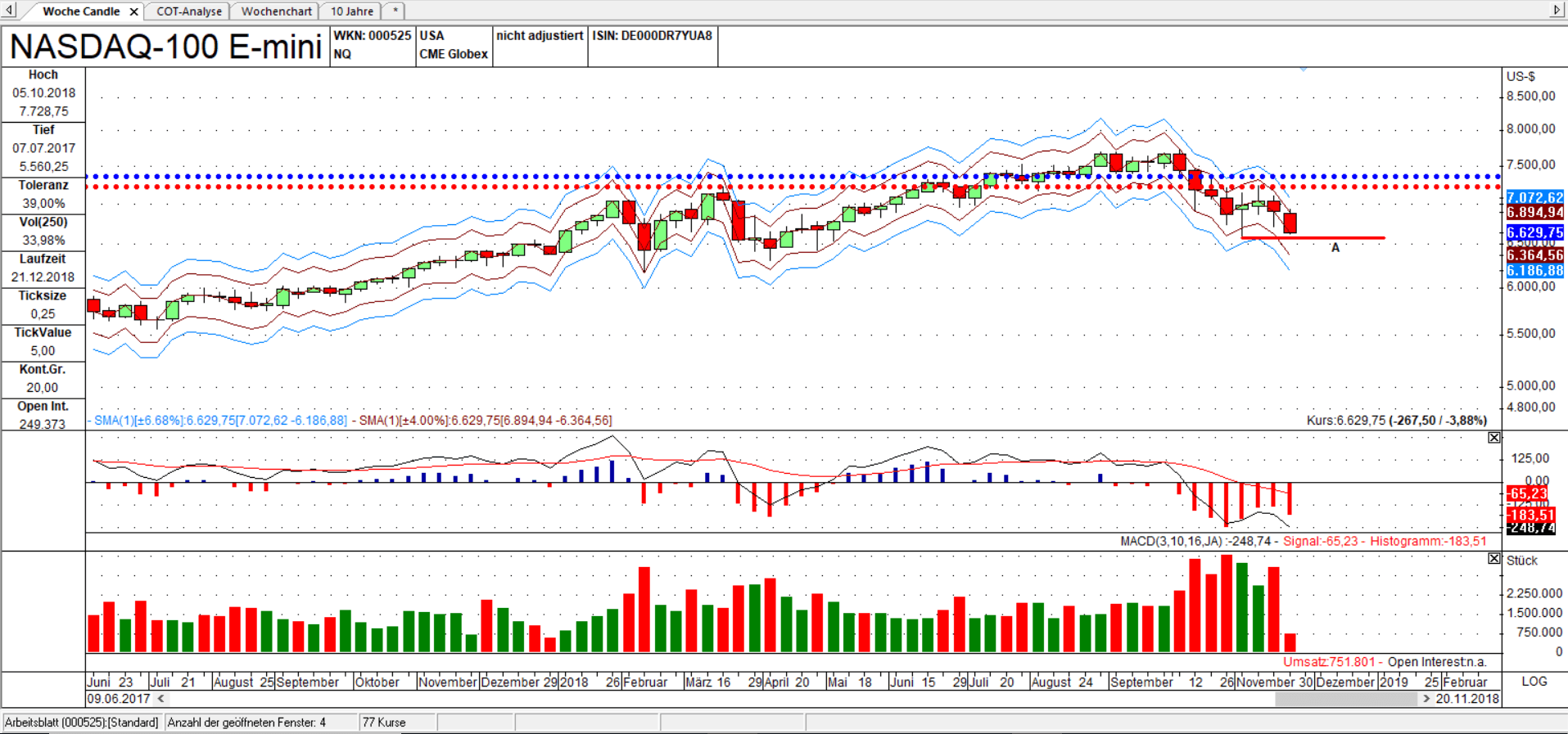Viewport: 1568px width, 734px height.
Task: Click the Open Int. value 249.373
Action: pyautogui.click(x=43, y=424)
